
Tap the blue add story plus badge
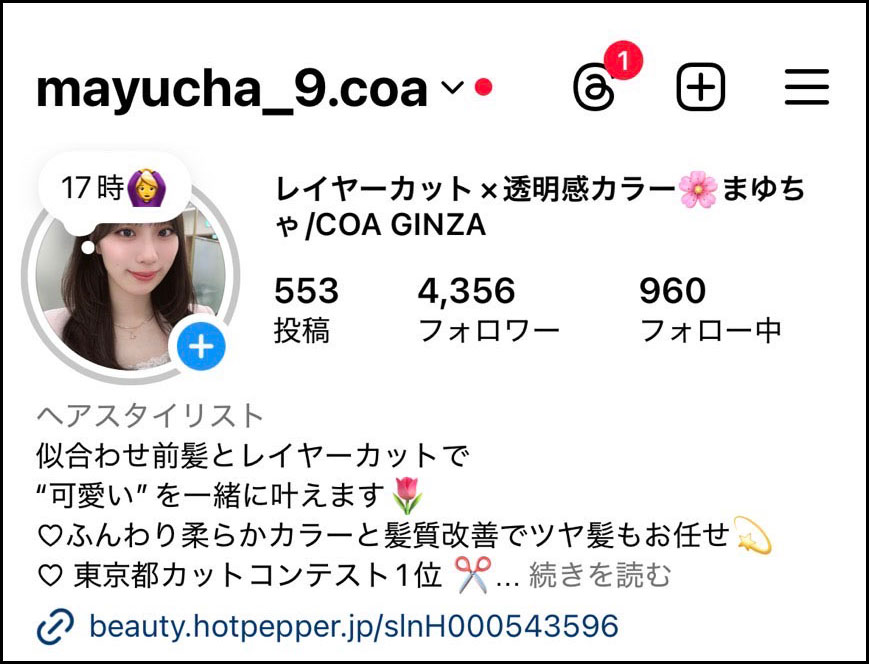coord(201,346)
